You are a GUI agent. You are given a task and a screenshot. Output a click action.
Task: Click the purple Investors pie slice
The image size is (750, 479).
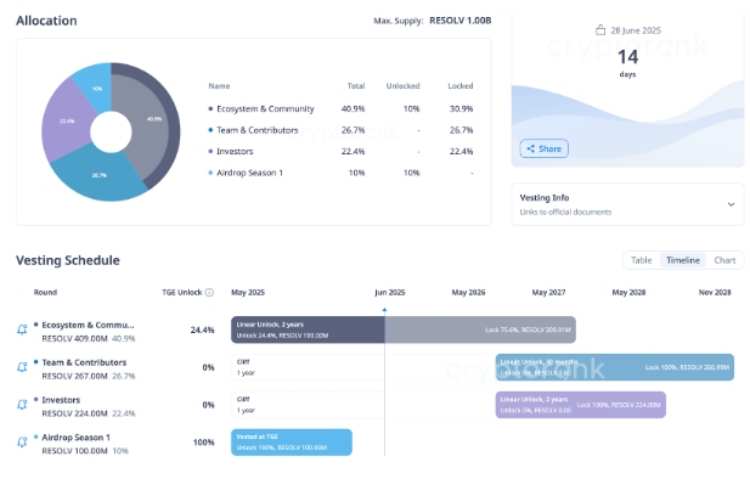(64, 120)
